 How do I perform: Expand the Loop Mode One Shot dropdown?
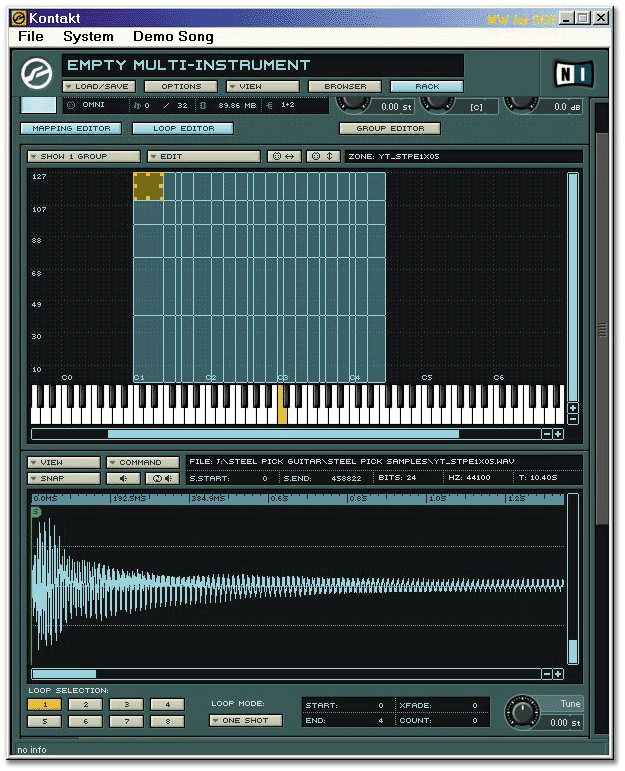[x=246, y=720]
